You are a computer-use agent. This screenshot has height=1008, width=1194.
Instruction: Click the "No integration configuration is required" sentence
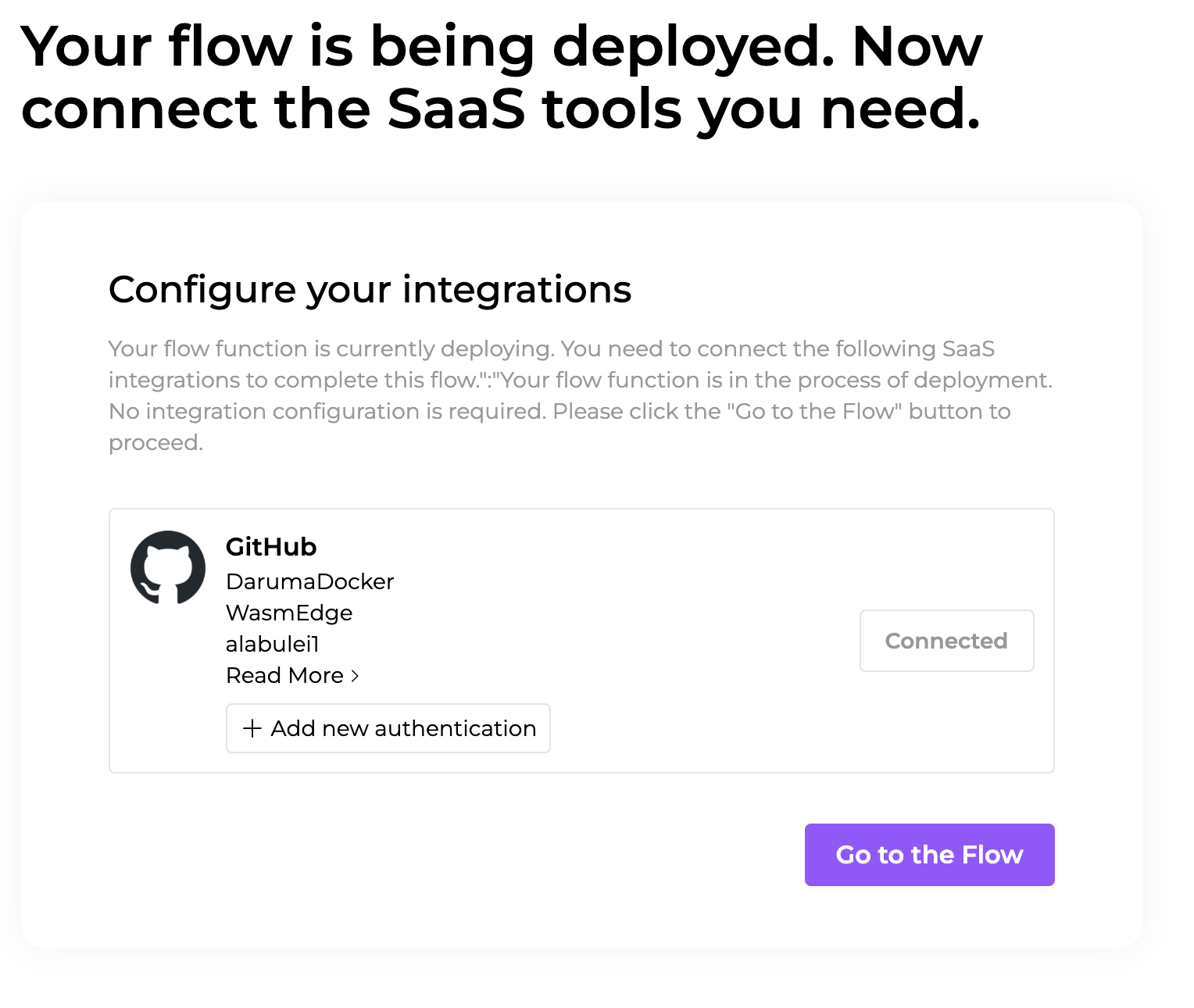(327, 412)
